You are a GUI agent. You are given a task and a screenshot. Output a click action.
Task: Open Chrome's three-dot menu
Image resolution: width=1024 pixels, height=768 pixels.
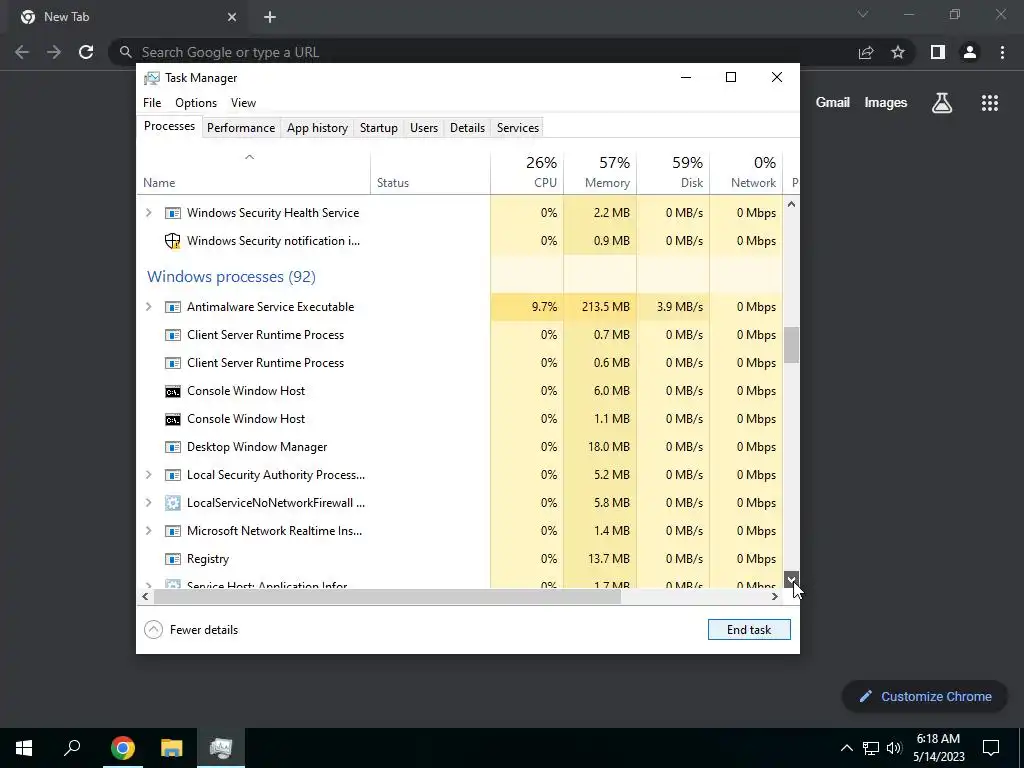[1002, 52]
